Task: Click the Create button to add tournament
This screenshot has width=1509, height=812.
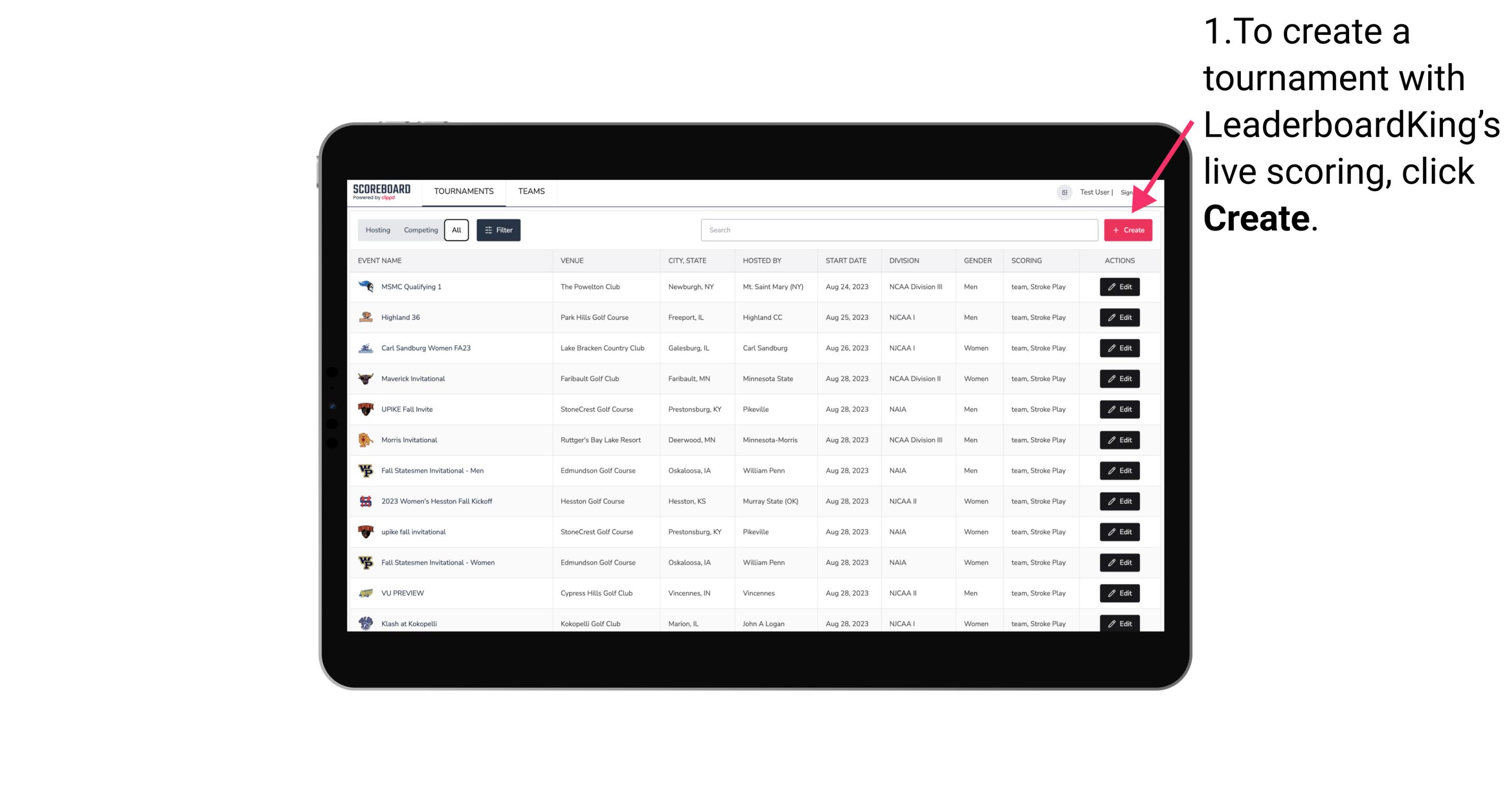Action: (x=1127, y=230)
